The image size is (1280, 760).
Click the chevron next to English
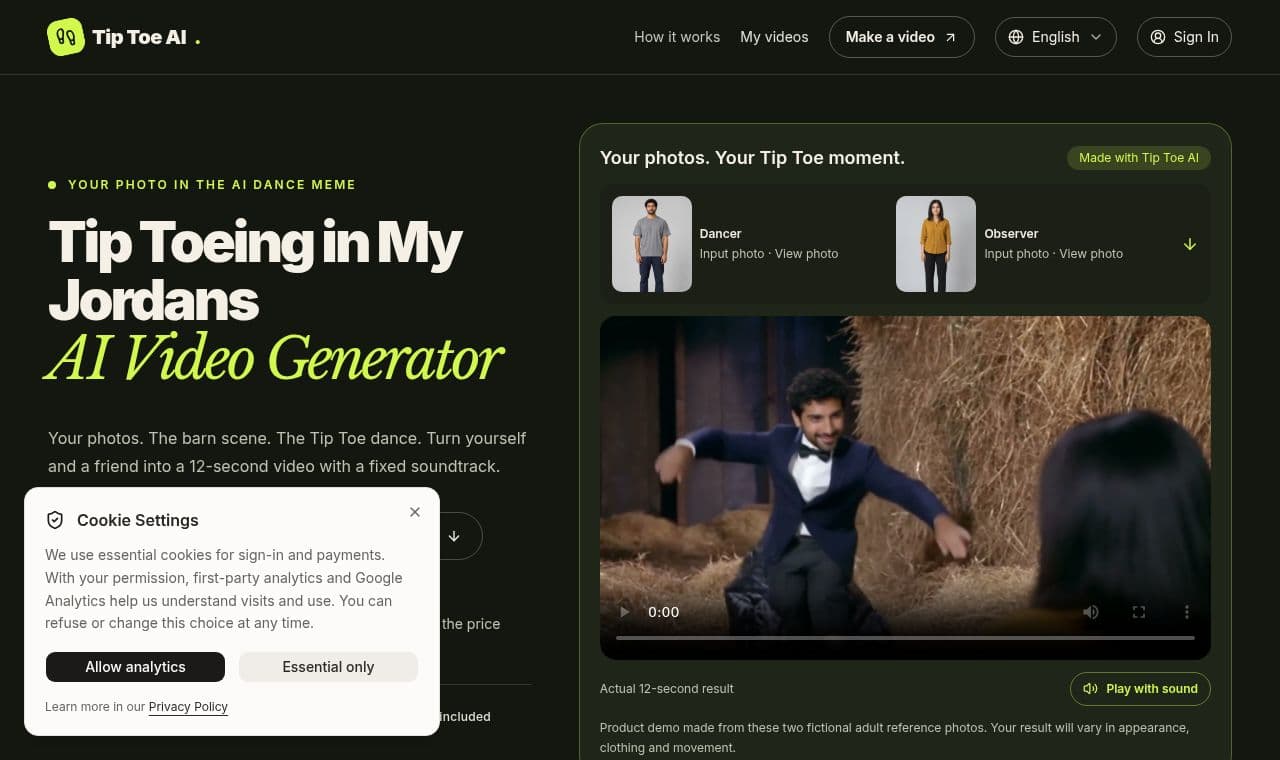click(1096, 37)
